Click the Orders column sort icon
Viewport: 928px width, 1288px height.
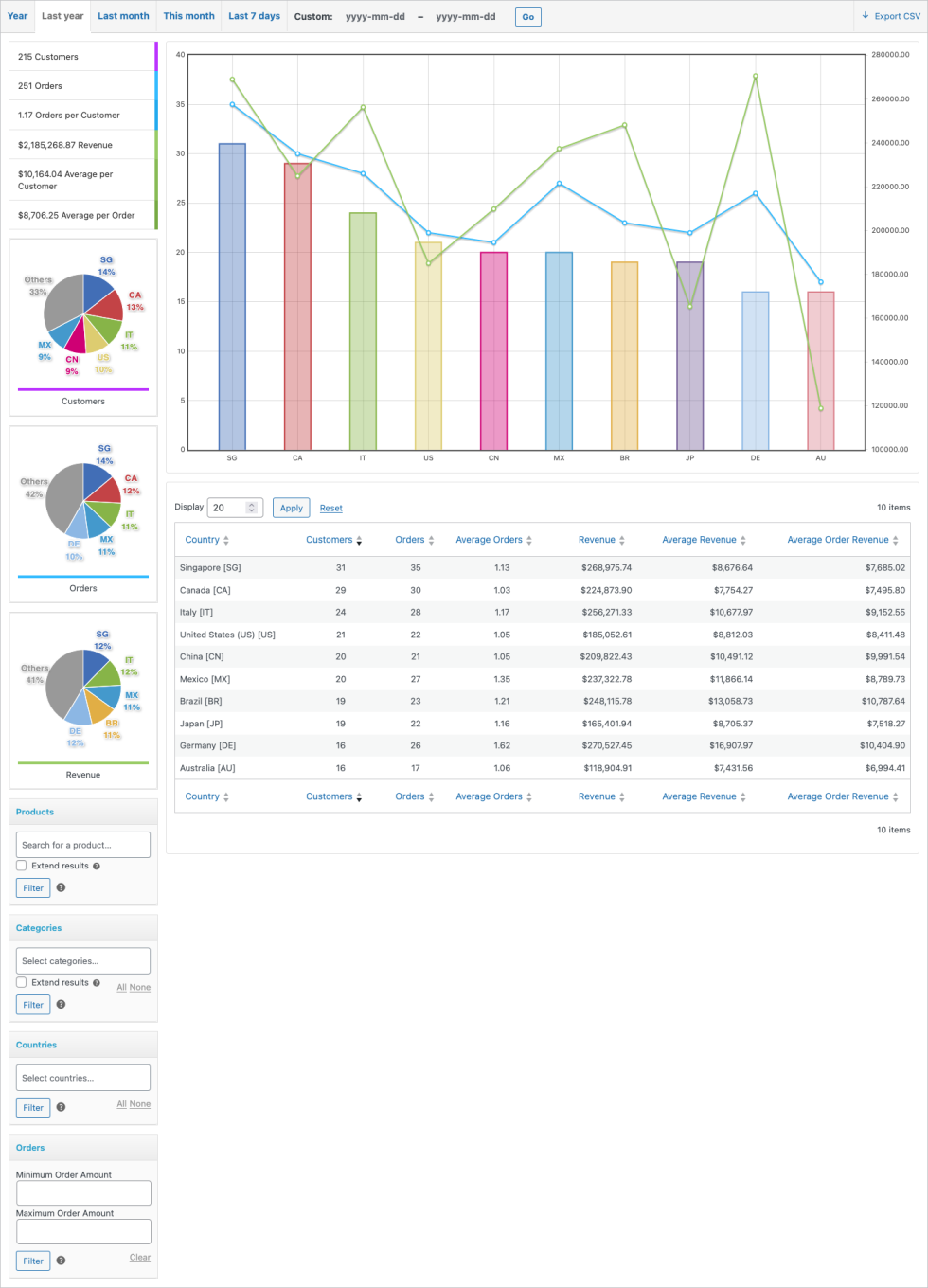(x=432, y=539)
